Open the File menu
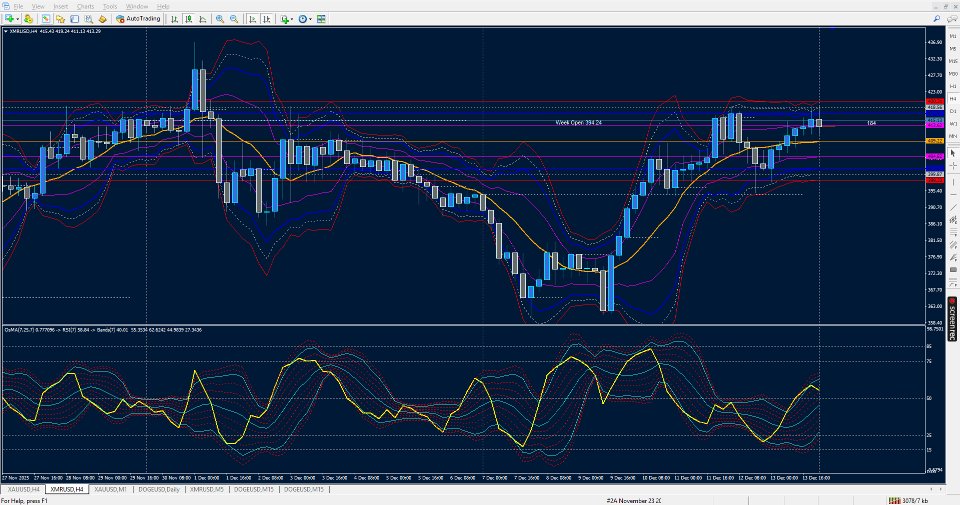Screen dimensions: 960x505 18,6
